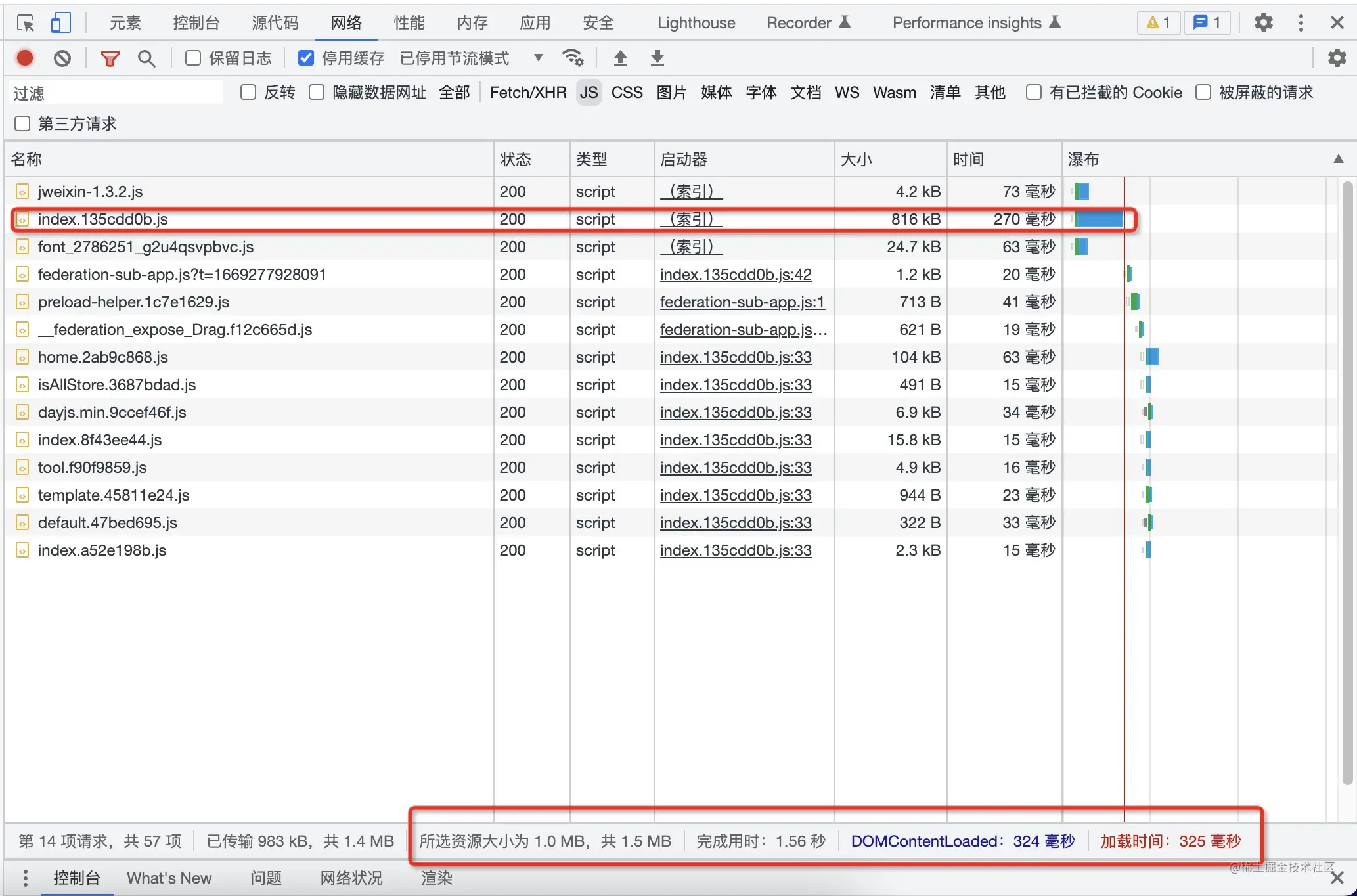
Task: Check the 第三方请求 checkbox
Action: [x=22, y=123]
